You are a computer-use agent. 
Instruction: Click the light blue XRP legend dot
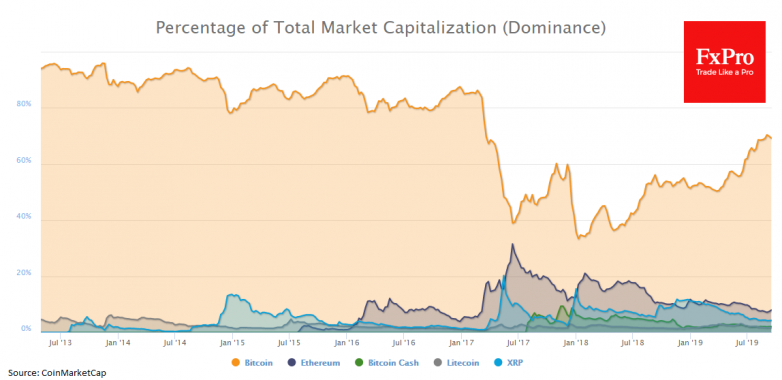(x=498, y=363)
